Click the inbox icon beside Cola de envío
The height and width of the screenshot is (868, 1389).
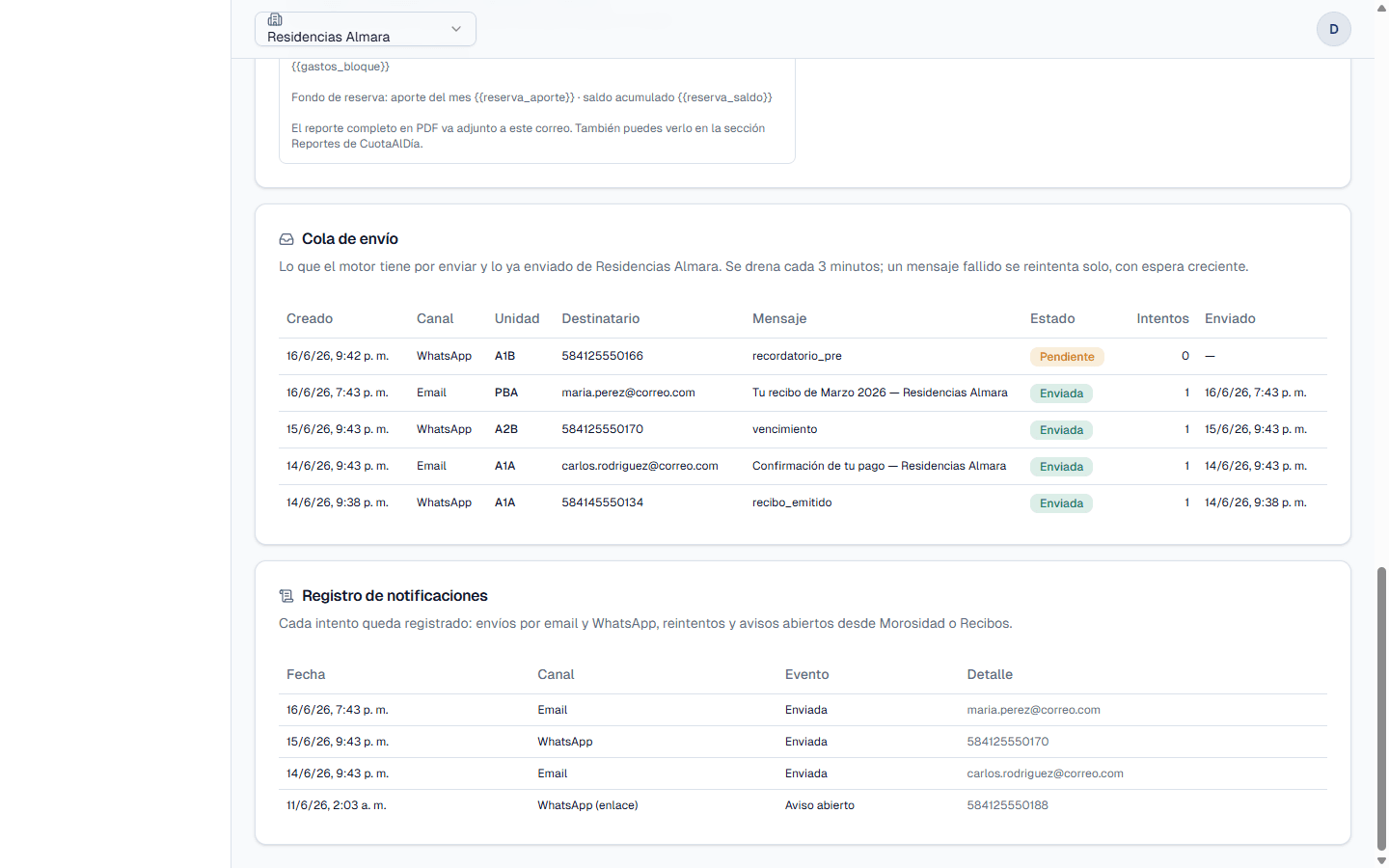pos(286,239)
